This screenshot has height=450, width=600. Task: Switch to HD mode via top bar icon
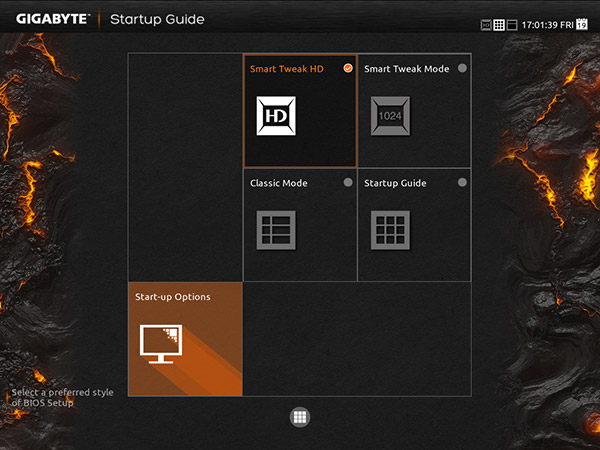click(486, 25)
